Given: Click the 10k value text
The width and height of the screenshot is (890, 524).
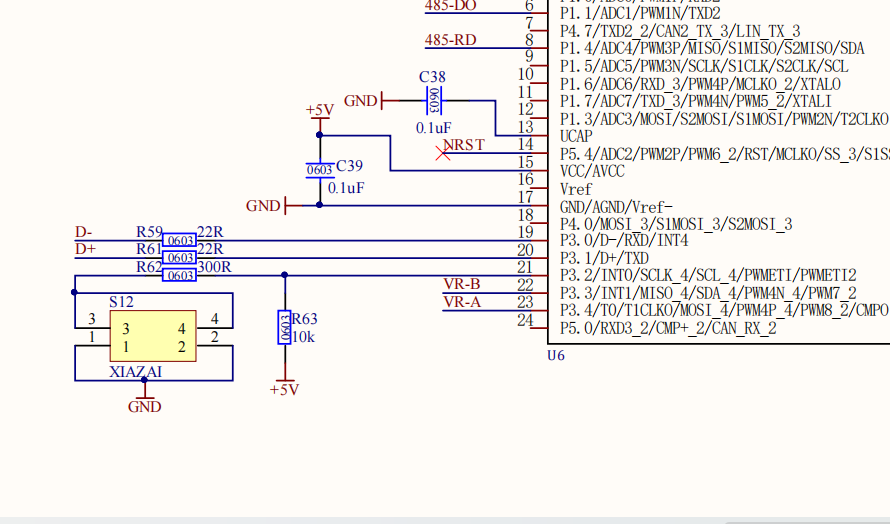Looking at the screenshot, I should coord(303,337).
